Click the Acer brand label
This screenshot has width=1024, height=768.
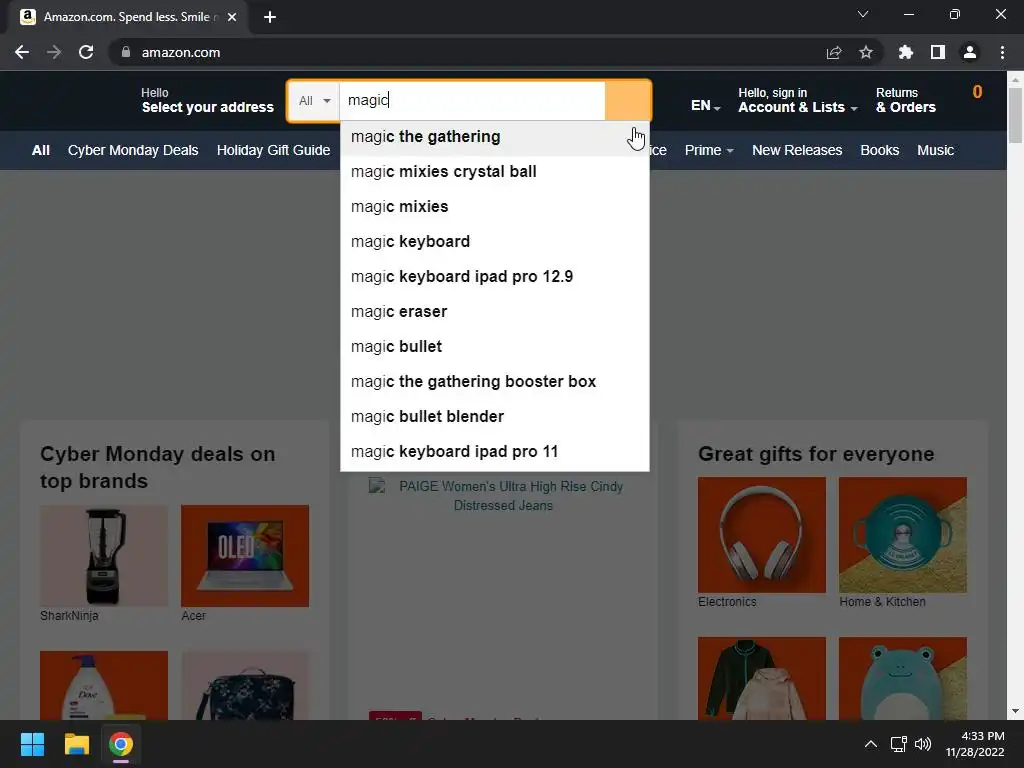193,616
